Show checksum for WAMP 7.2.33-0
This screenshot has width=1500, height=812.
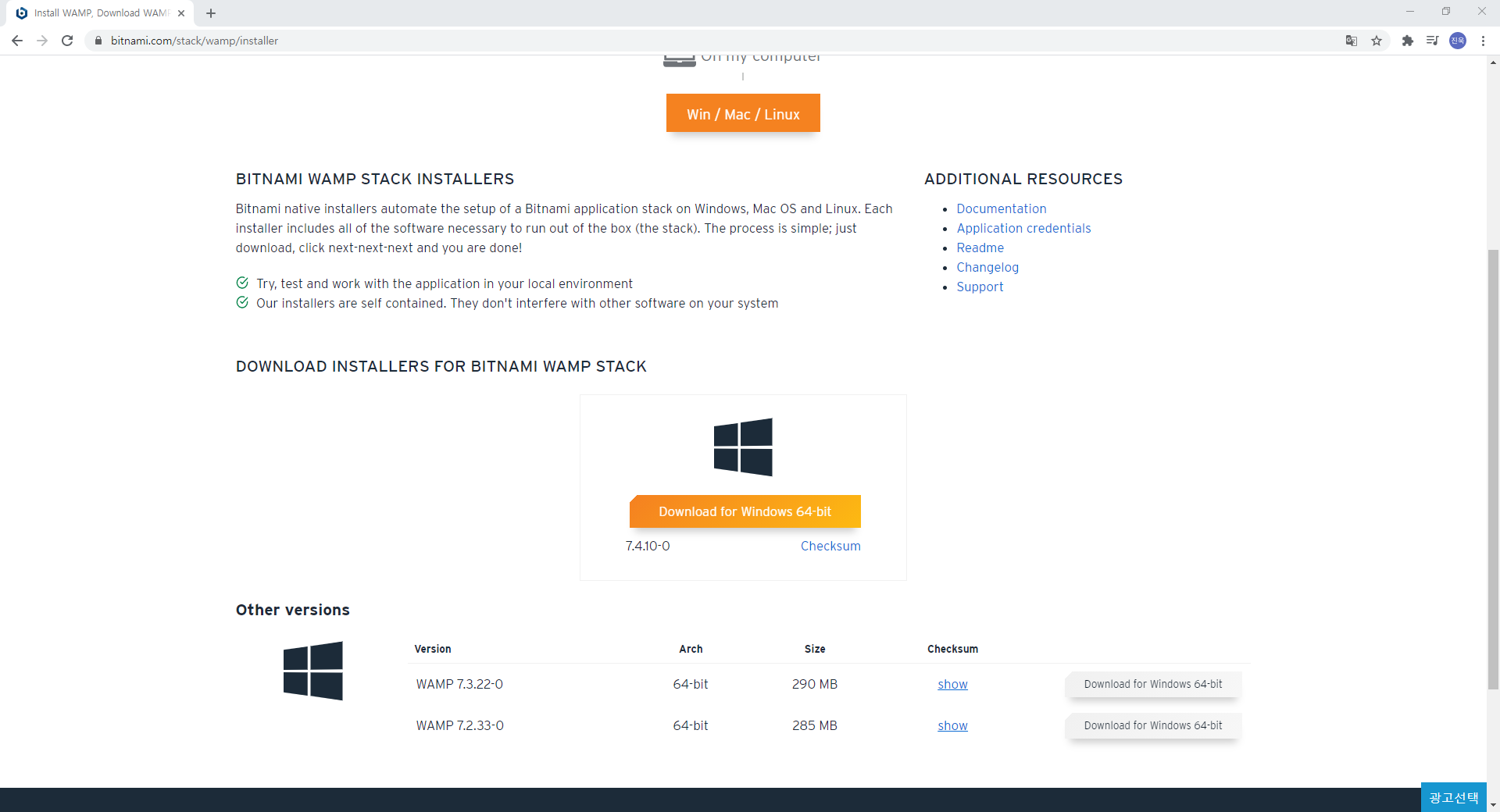[952, 725]
